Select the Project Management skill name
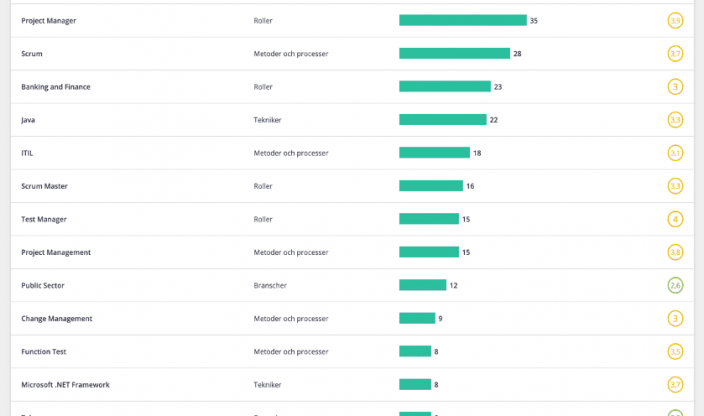 pos(56,252)
